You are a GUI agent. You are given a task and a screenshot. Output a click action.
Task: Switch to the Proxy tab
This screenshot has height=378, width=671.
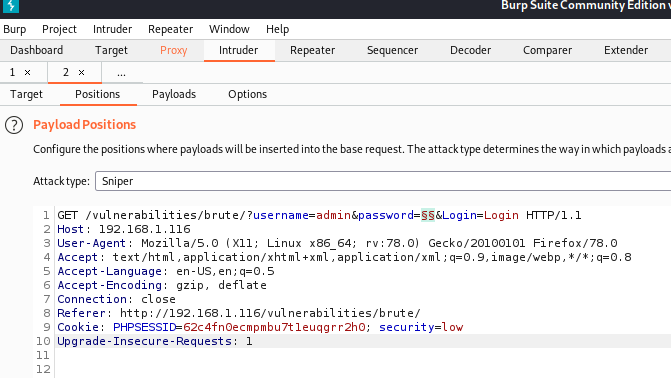[x=173, y=50]
